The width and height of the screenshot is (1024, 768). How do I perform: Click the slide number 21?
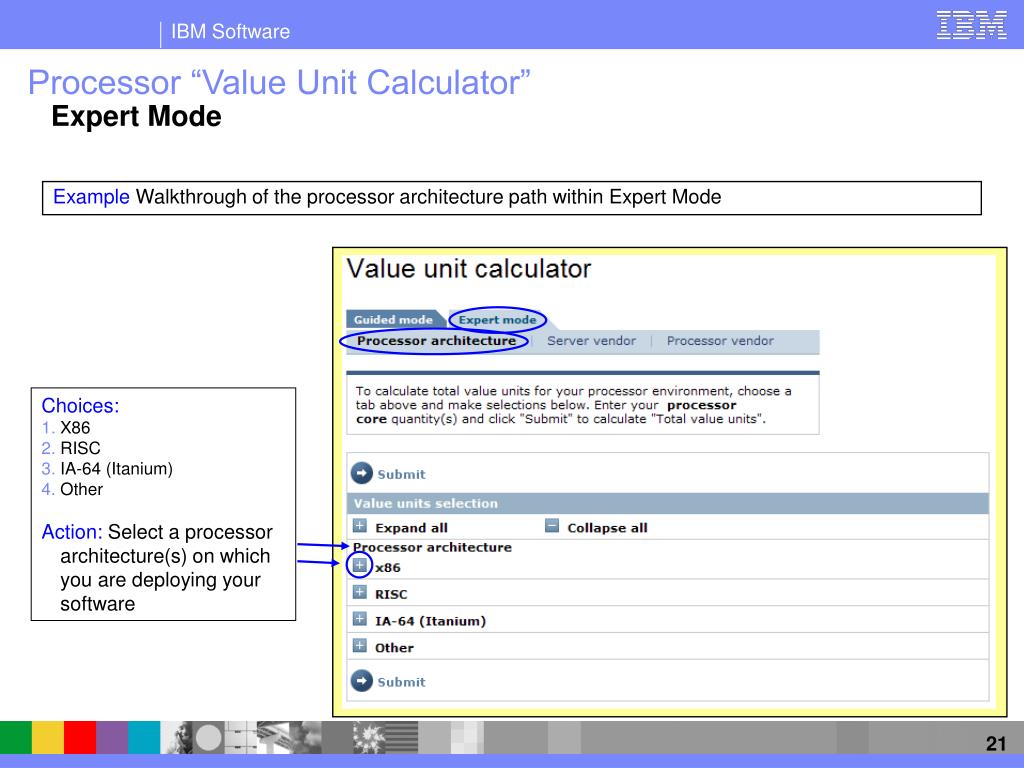pos(996,743)
